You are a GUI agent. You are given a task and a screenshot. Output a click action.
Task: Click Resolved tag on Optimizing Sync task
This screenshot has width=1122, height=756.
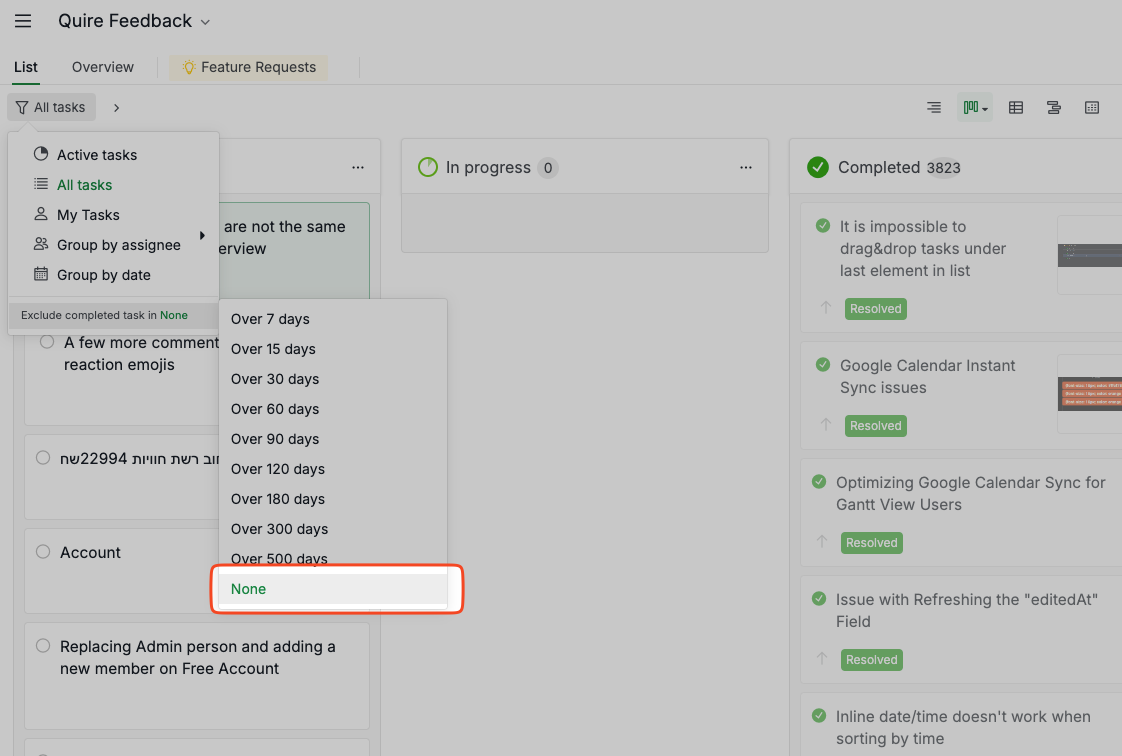coord(872,543)
